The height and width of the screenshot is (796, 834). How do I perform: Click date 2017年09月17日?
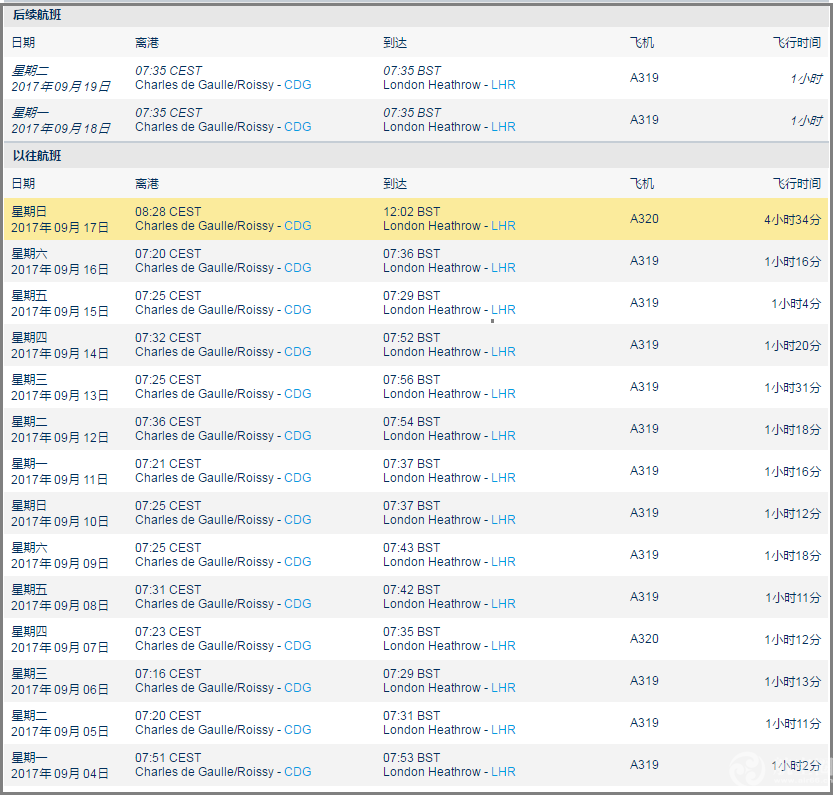[60, 228]
